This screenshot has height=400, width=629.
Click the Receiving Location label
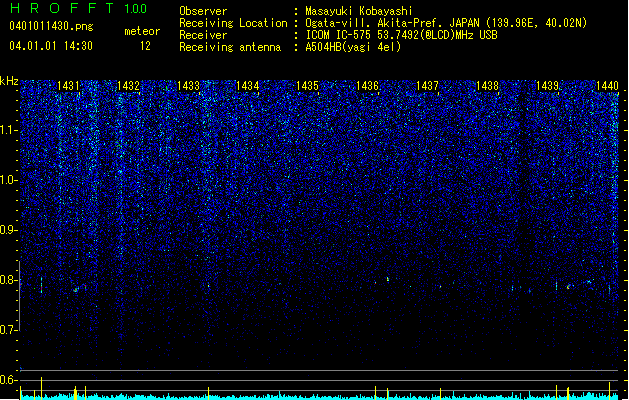tap(233, 23)
